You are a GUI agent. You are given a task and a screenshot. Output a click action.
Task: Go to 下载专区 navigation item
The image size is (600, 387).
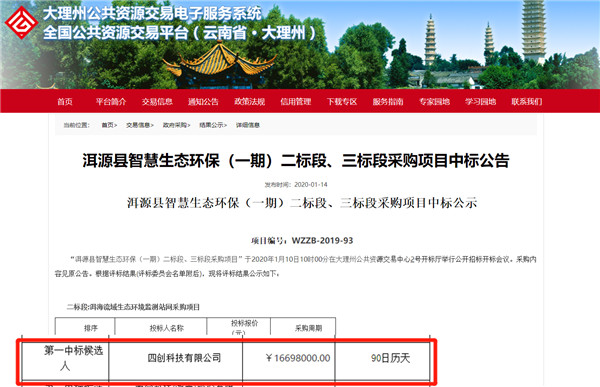pyautogui.click(x=342, y=101)
